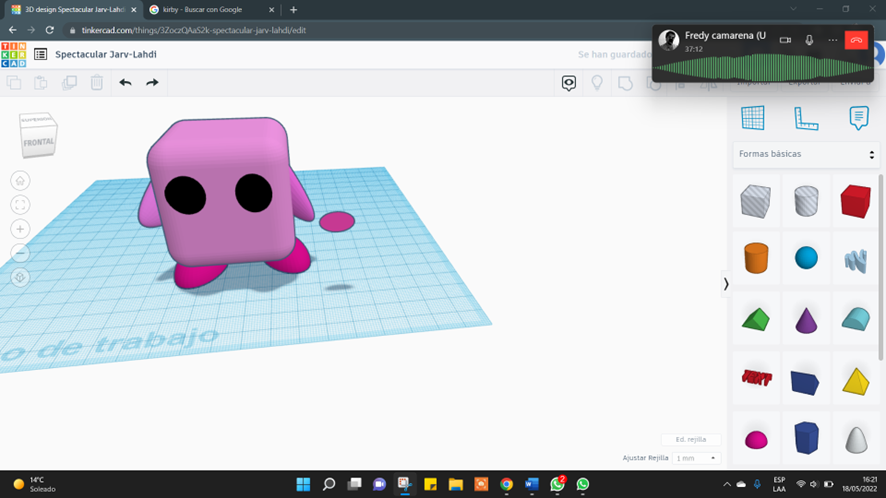Viewport: 886px width, 498px height.
Task: Open the Ajustar Rejilla 1 mm dropdown
Action: [696, 458]
